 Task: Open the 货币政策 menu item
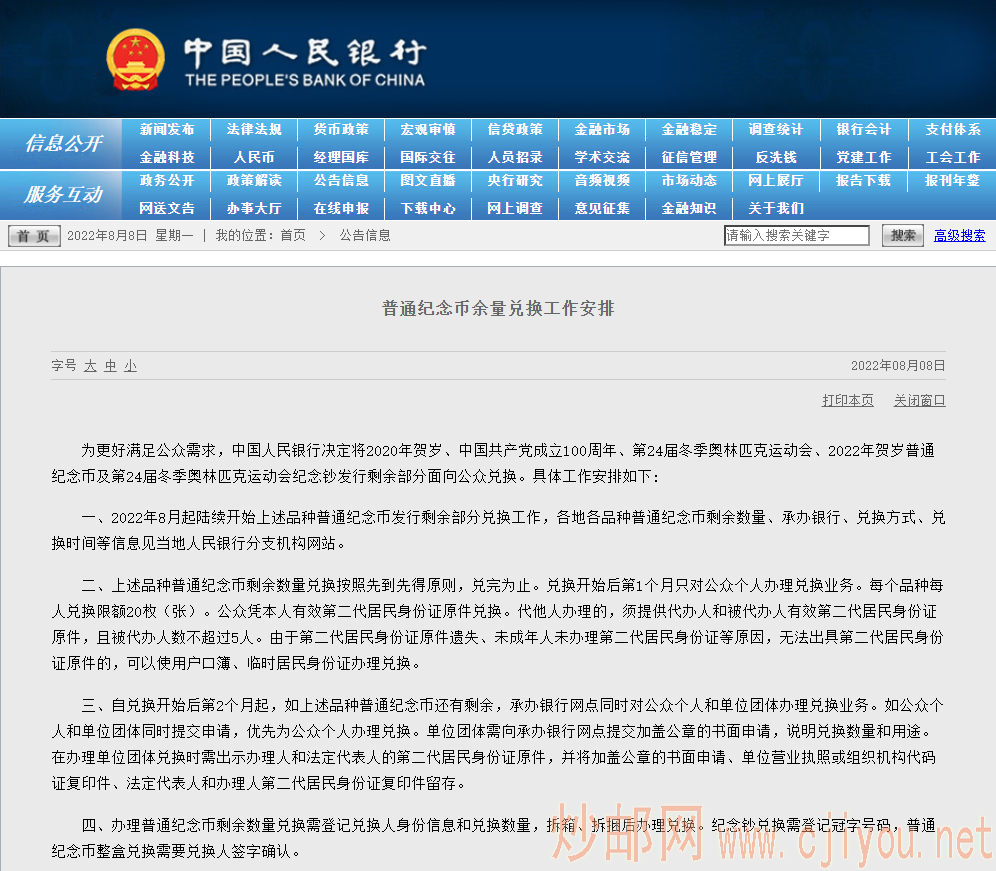(341, 130)
